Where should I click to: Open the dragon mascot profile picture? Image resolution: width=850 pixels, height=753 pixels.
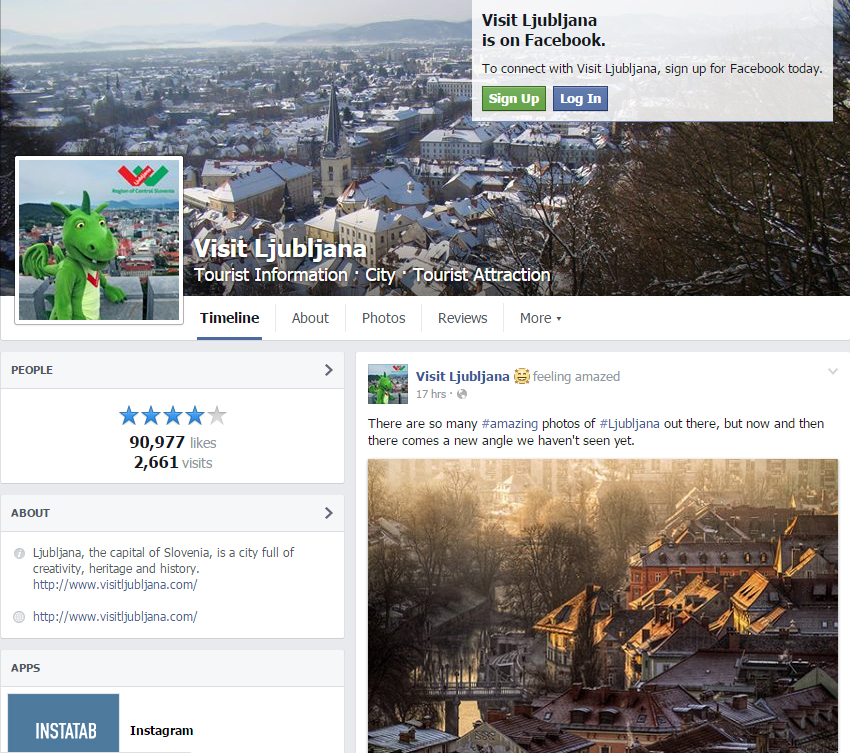click(x=99, y=240)
